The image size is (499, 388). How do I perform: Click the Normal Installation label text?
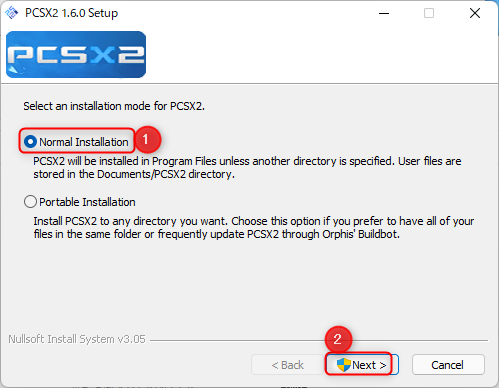point(84,142)
